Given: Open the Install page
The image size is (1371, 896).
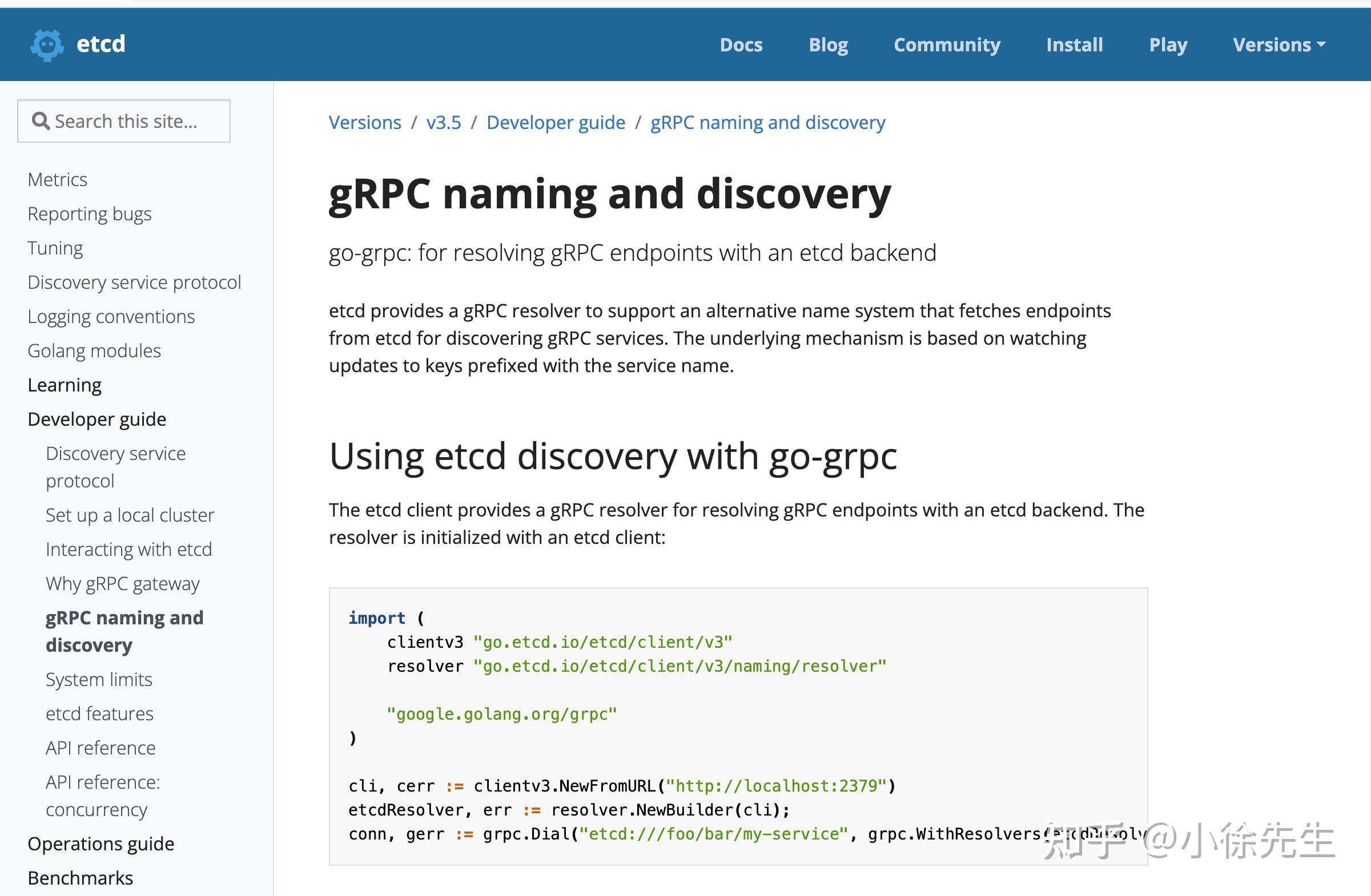Looking at the screenshot, I should (1074, 45).
